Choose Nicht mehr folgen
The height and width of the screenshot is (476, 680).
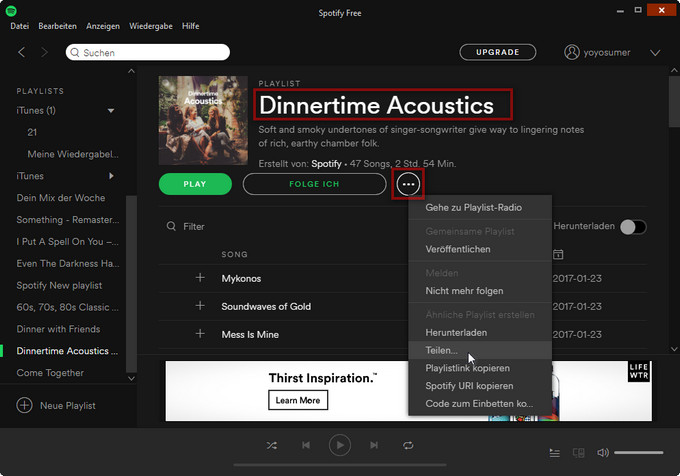point(480,291)
